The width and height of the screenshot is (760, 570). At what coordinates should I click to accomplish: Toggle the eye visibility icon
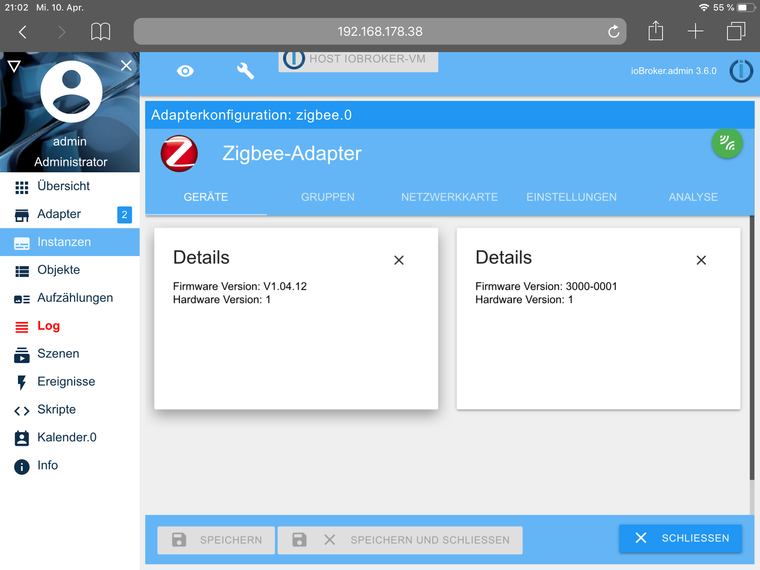[x=185, y=71]
